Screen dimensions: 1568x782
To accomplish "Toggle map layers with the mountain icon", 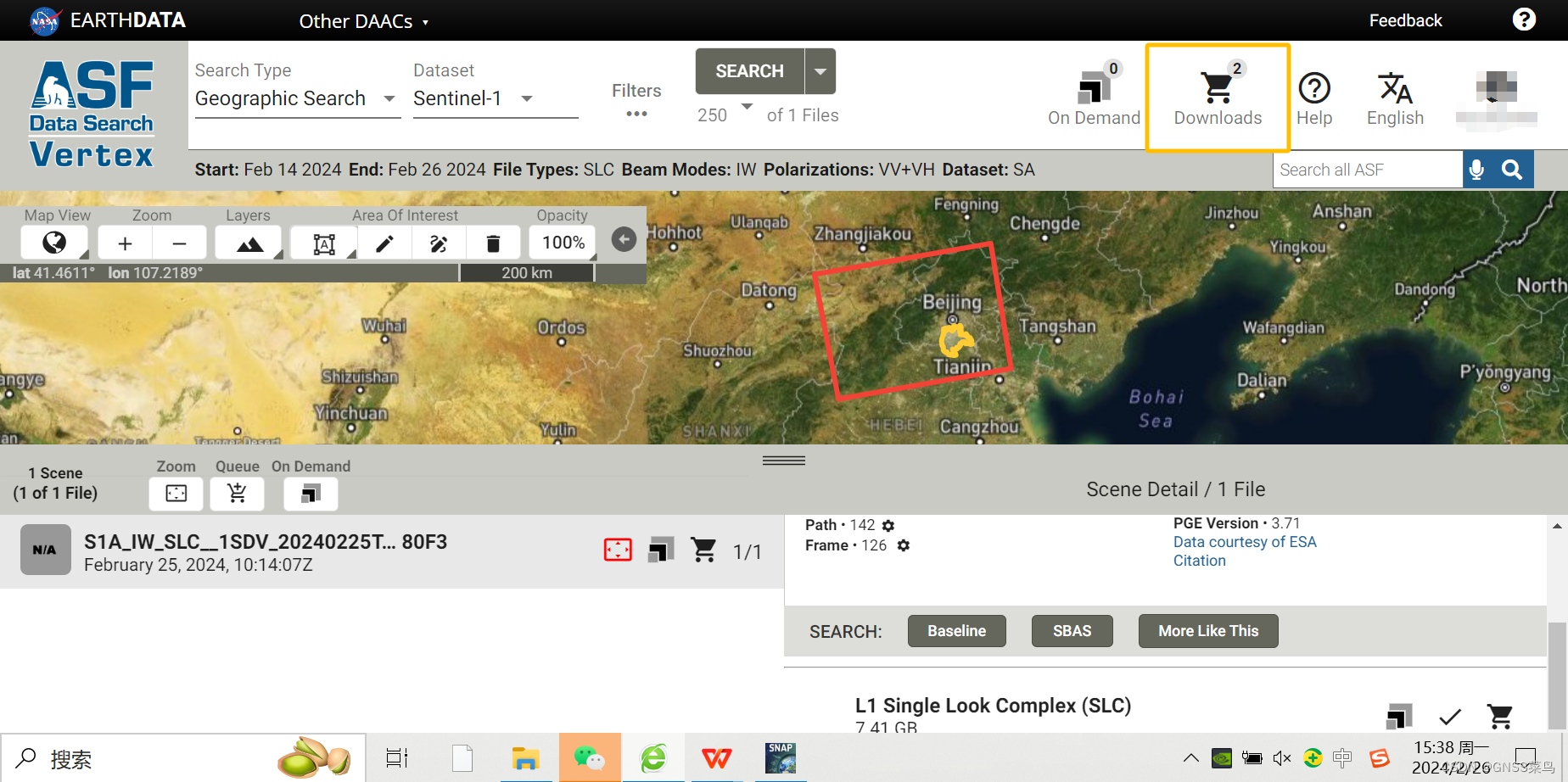I will click(x=248, y=243).
